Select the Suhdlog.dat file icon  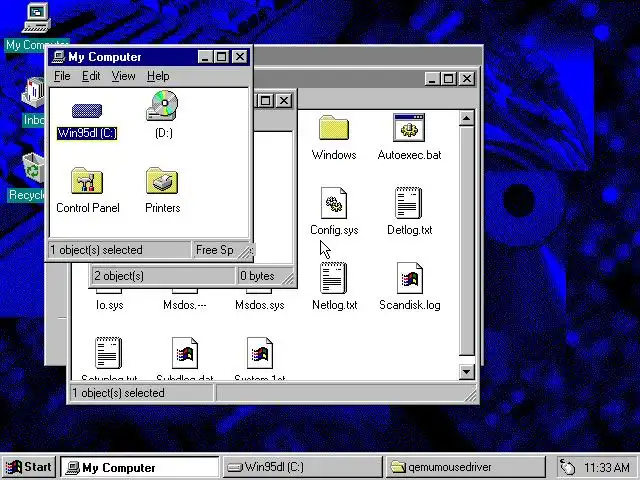(184, 353)
